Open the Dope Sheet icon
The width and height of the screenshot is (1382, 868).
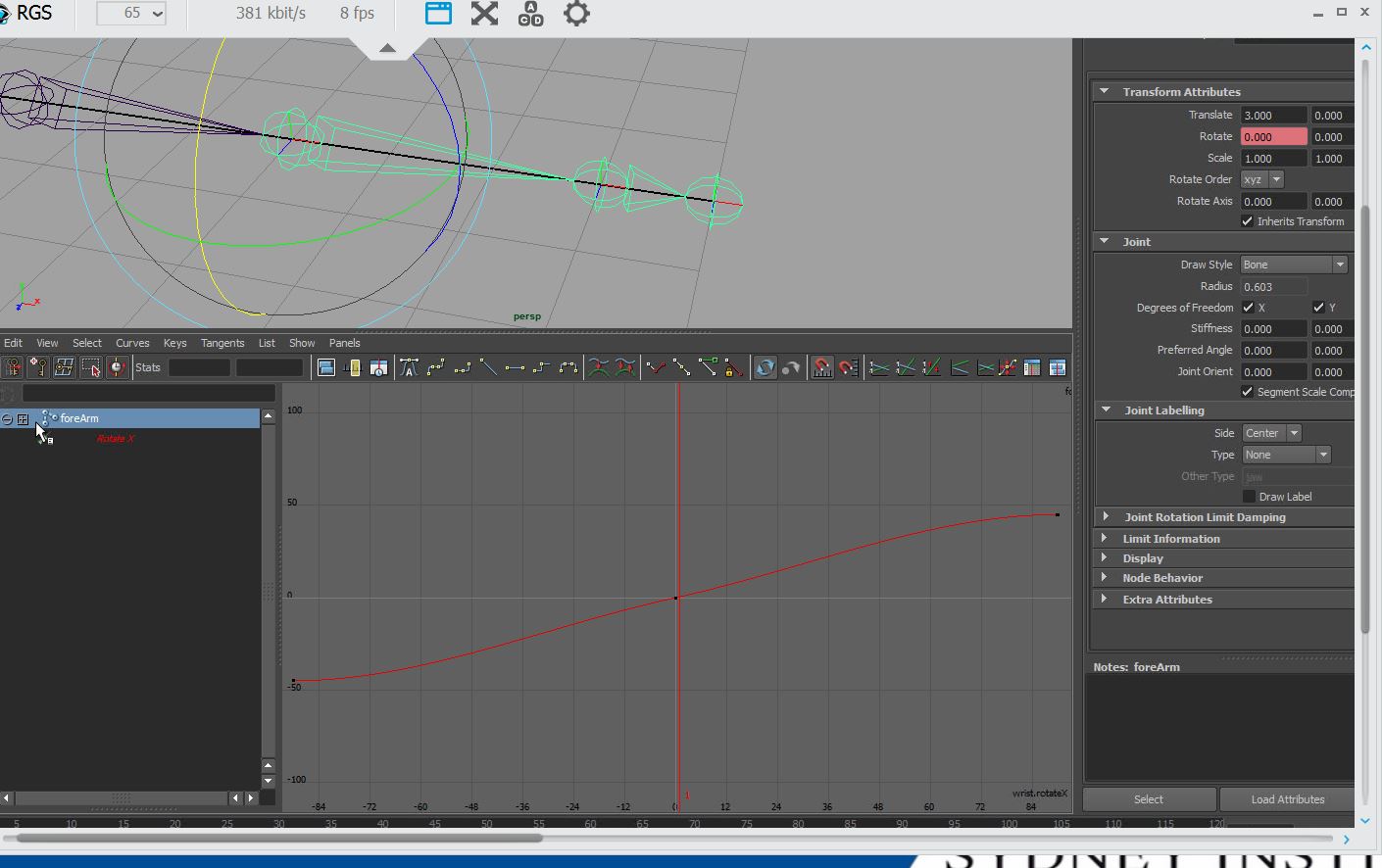tap(1032, 367)
